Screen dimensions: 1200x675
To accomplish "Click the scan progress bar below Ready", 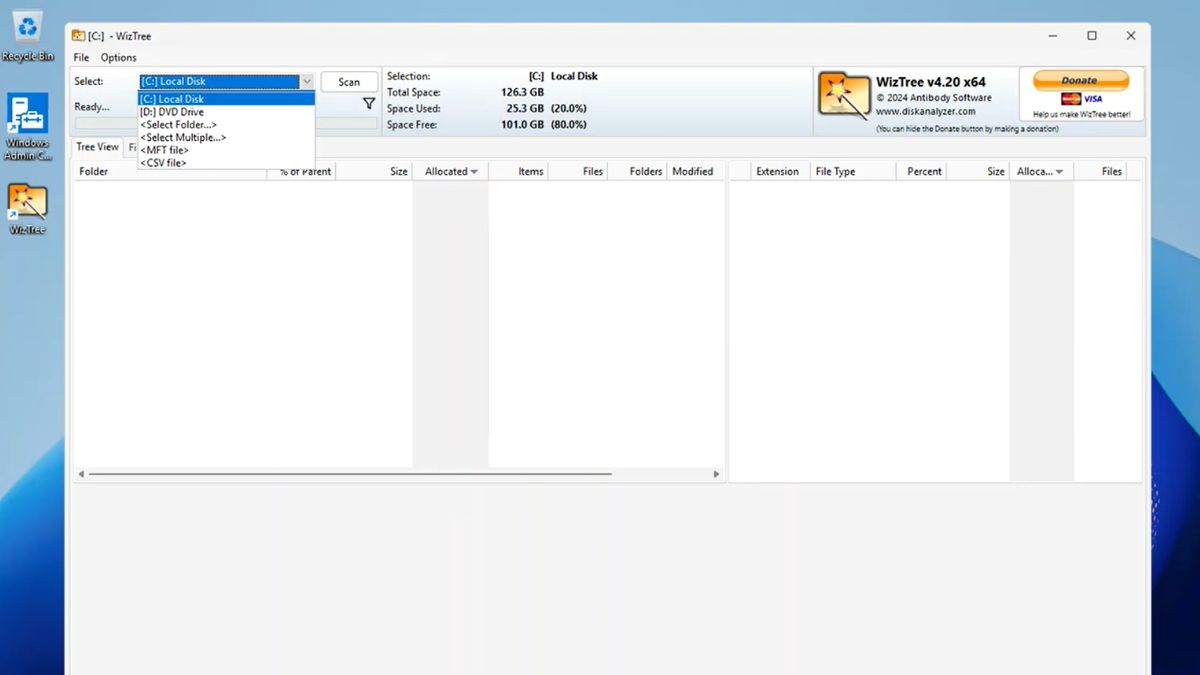I will point(226,123).
